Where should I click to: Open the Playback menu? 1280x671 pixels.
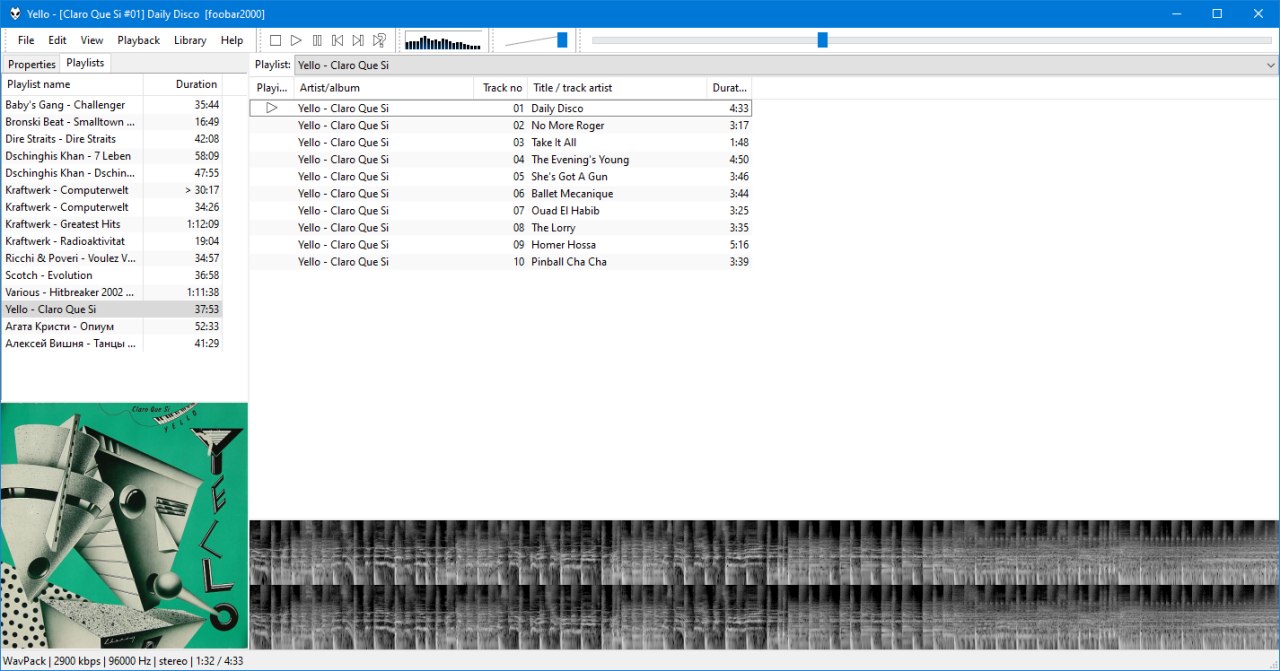(138, 40)
